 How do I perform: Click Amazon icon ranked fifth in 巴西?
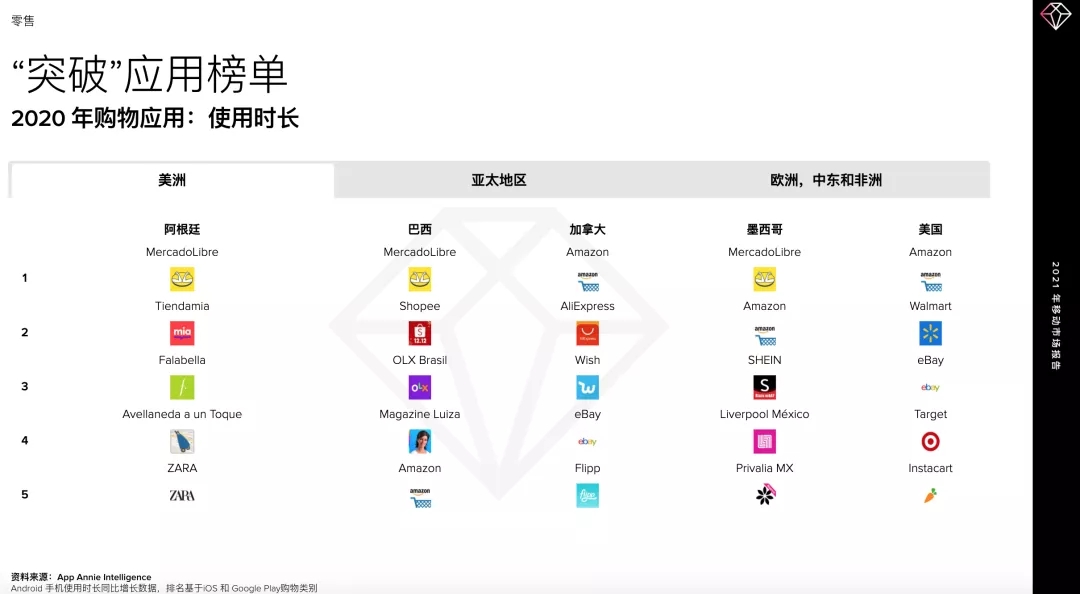pyautogui.click(x=420, y=498)
